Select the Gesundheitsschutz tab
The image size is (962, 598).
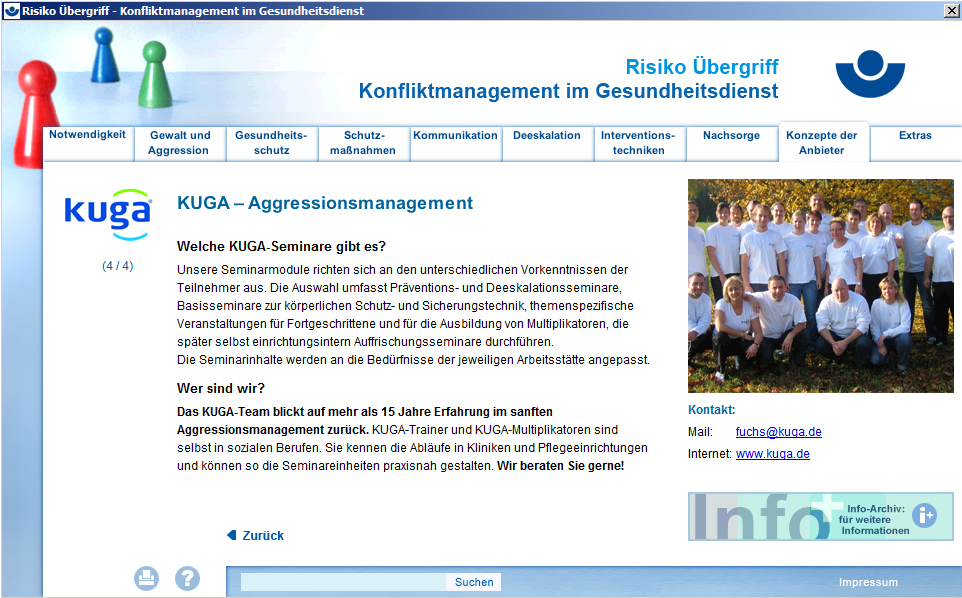tap(271, 143)
